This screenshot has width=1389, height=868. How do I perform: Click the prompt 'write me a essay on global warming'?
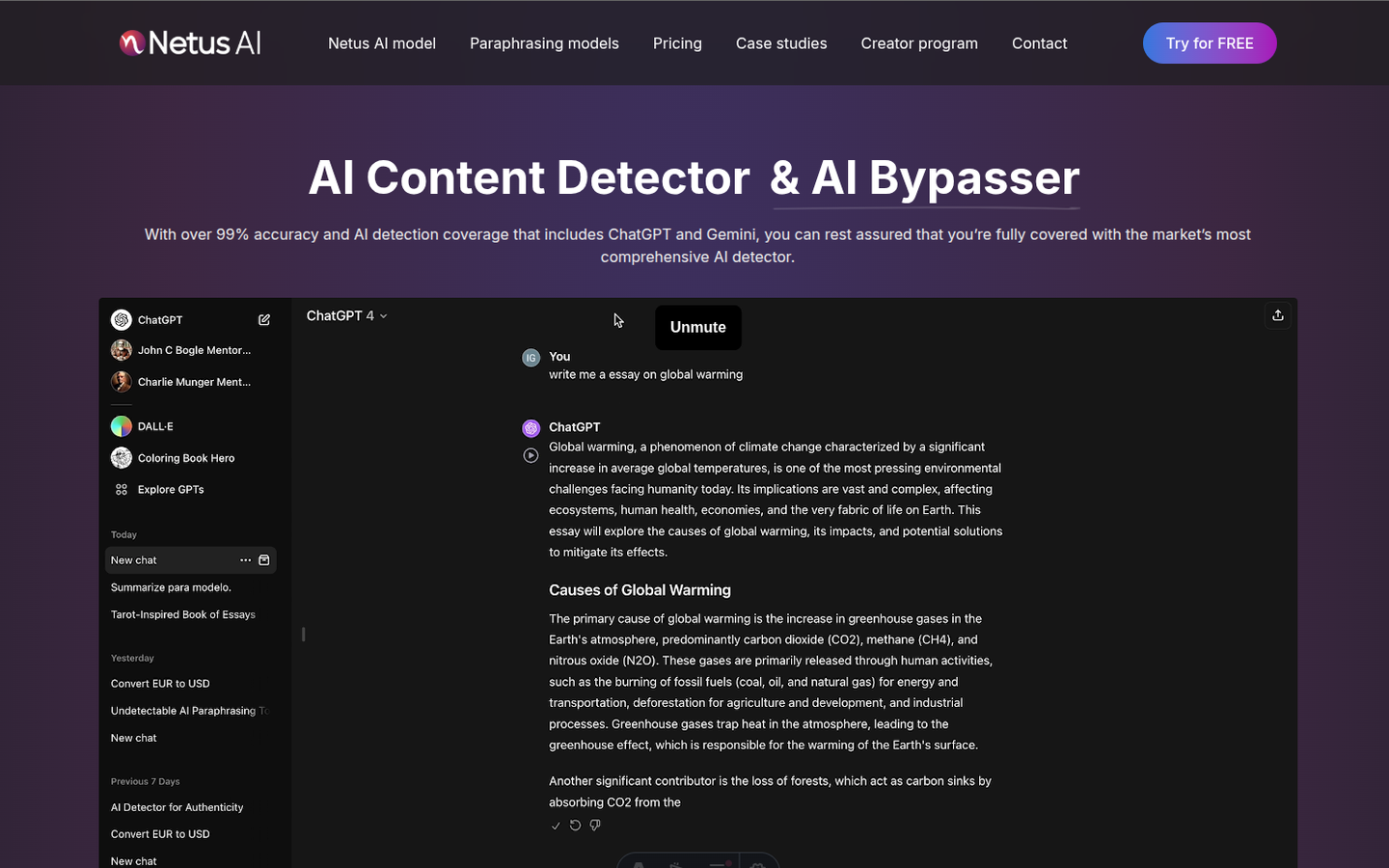pos(645,375)
